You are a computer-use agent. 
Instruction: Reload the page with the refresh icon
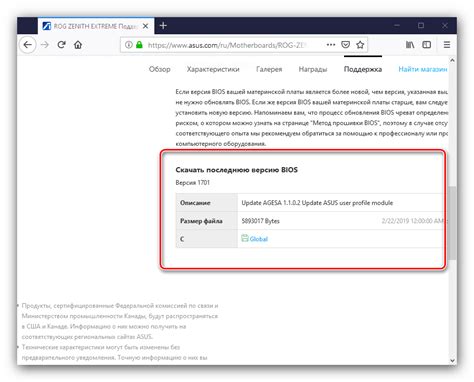[x=61, y=44]
